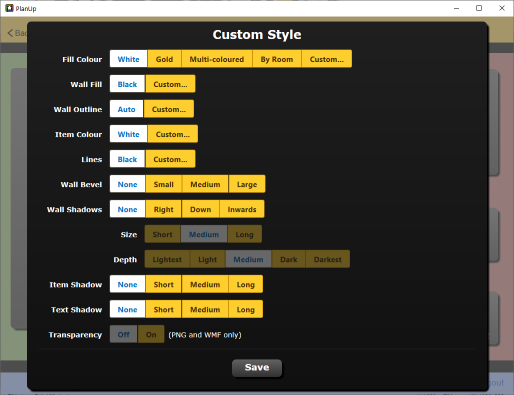The height and width of the screenshot is (395, 514).
Task: Close the PlanUp window
Action: [502, 8]
